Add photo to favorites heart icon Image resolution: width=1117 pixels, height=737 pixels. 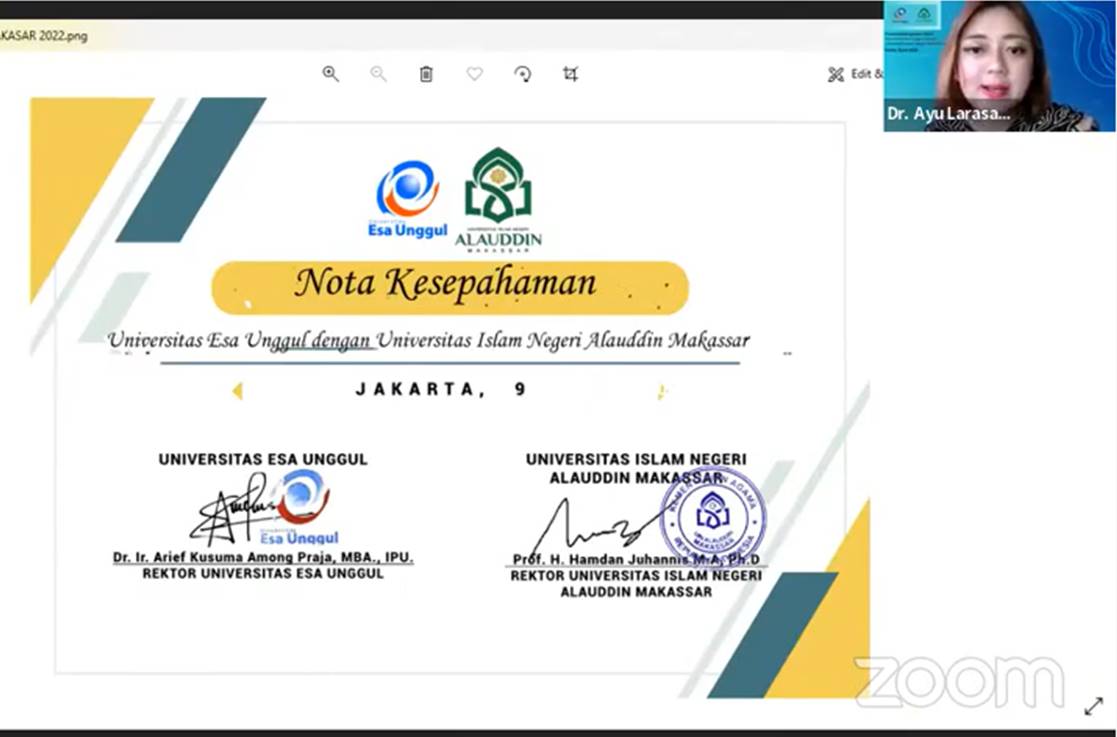tap(474, 73)
